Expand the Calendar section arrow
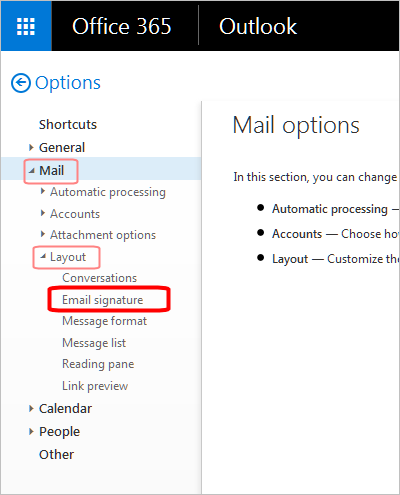Viewport: 400px width, 495px height. tap(31, 408)
